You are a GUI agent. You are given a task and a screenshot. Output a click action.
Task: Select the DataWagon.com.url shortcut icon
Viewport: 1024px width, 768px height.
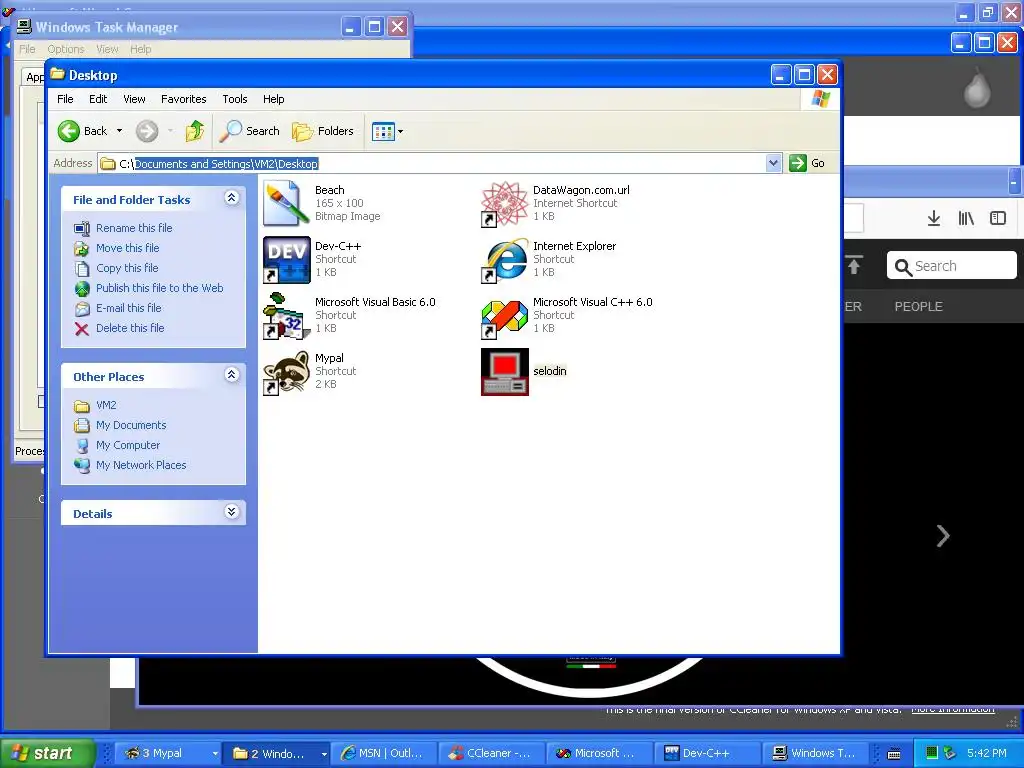tap(504, 204)
